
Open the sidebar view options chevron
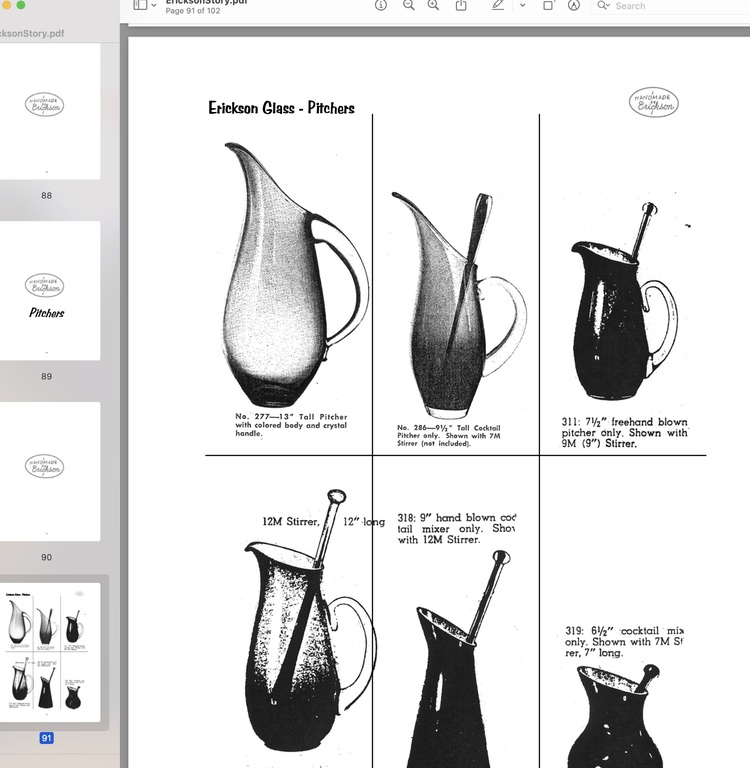153,6
